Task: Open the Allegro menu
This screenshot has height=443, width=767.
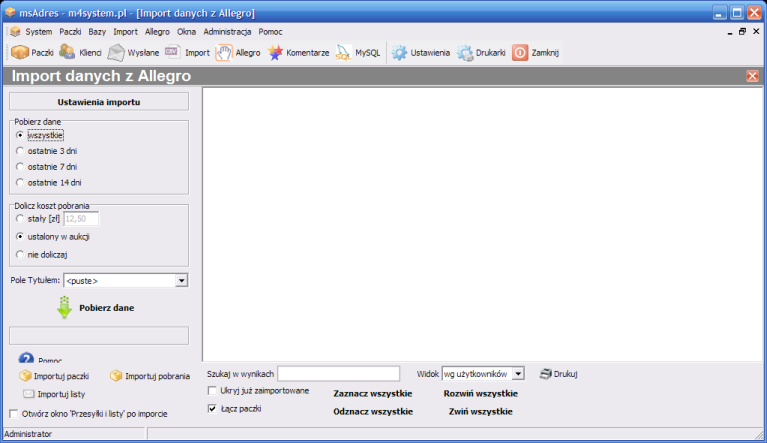Action: (x=157, y=32)
